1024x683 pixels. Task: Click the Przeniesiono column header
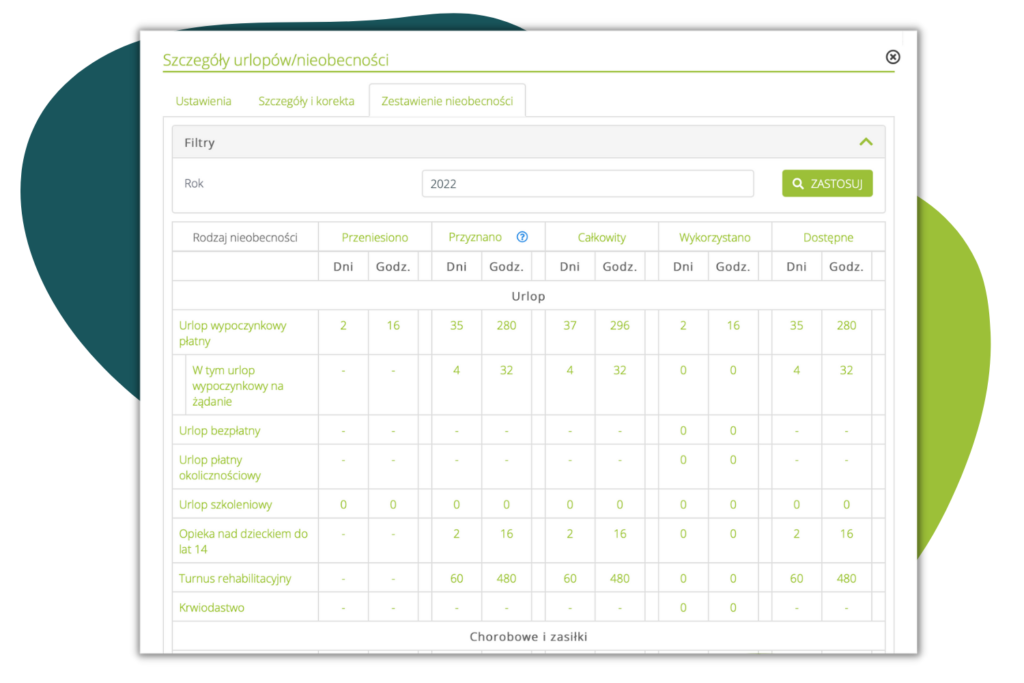(374, 237)
